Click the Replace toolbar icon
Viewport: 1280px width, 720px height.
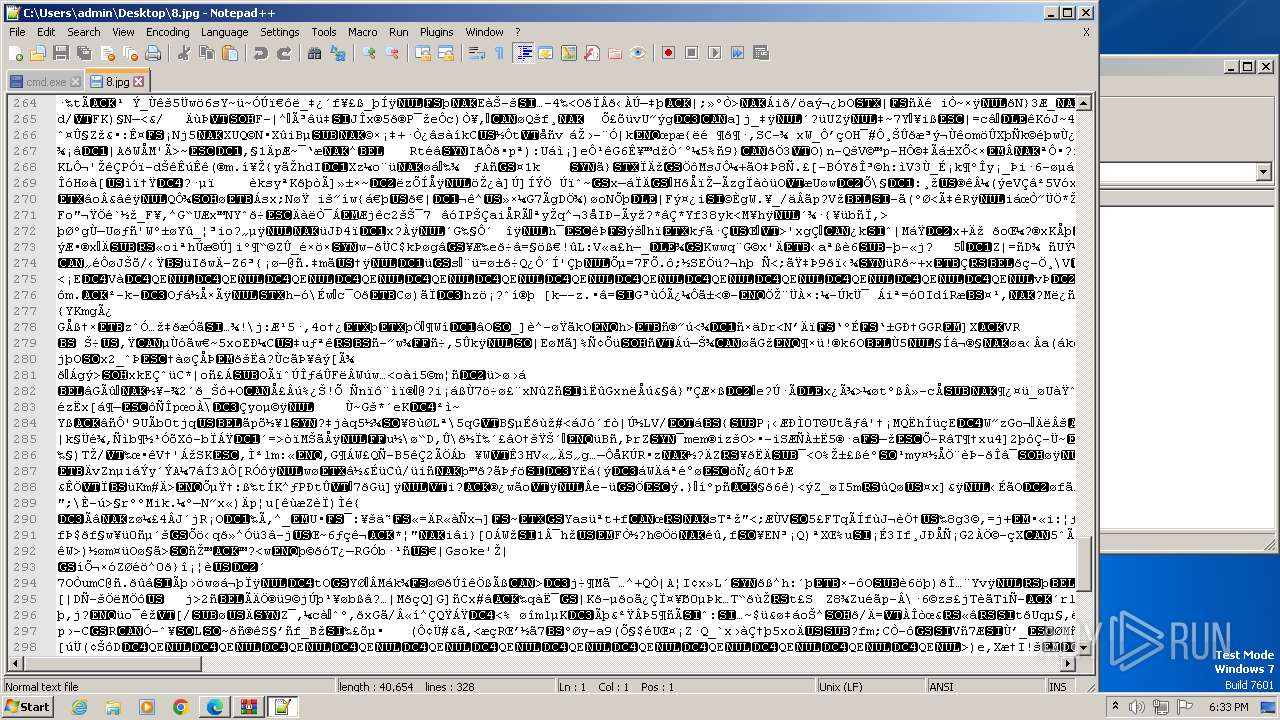[x=338, y=53]
